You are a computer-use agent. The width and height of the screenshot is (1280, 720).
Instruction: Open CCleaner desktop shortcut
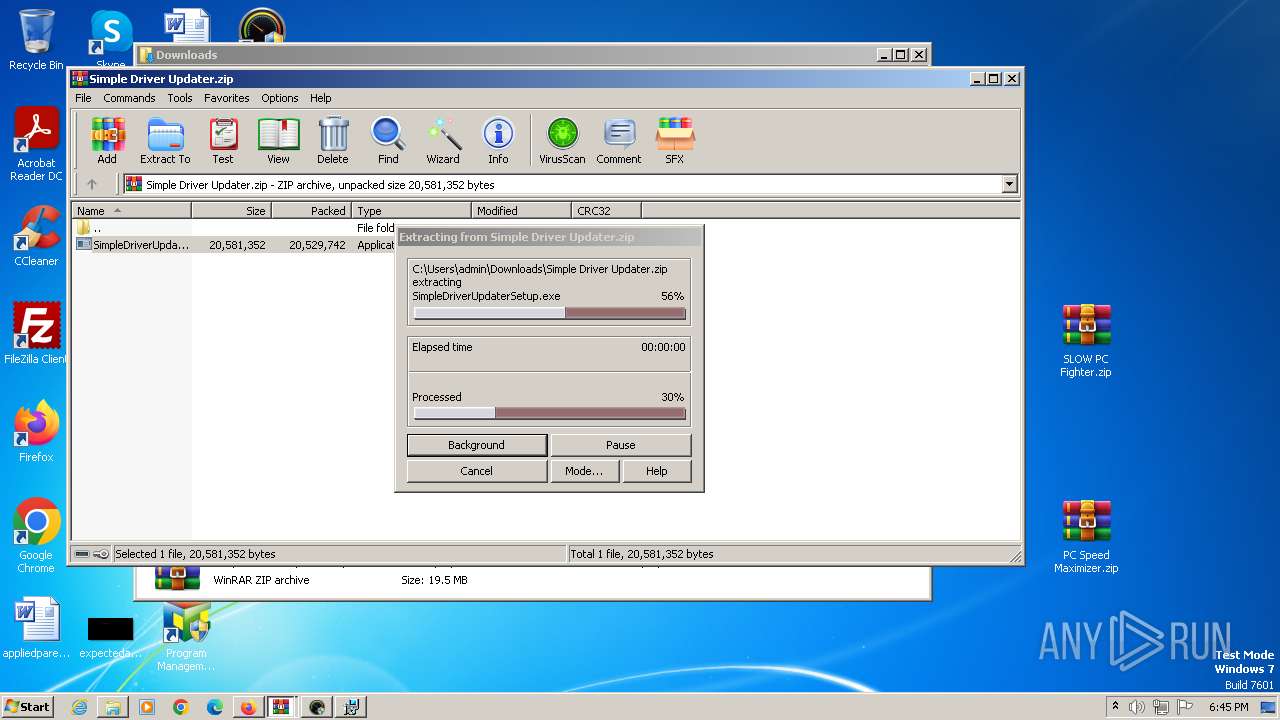click(36, 236)
